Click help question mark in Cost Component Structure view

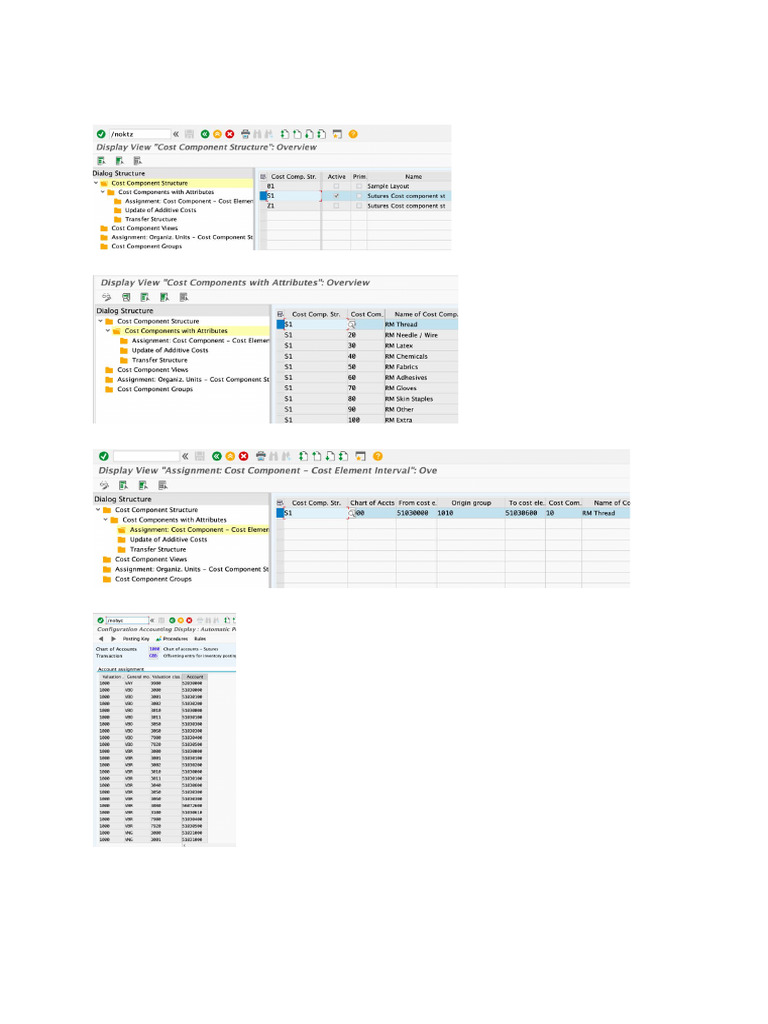pyautogui.click(x=353, y=134)
